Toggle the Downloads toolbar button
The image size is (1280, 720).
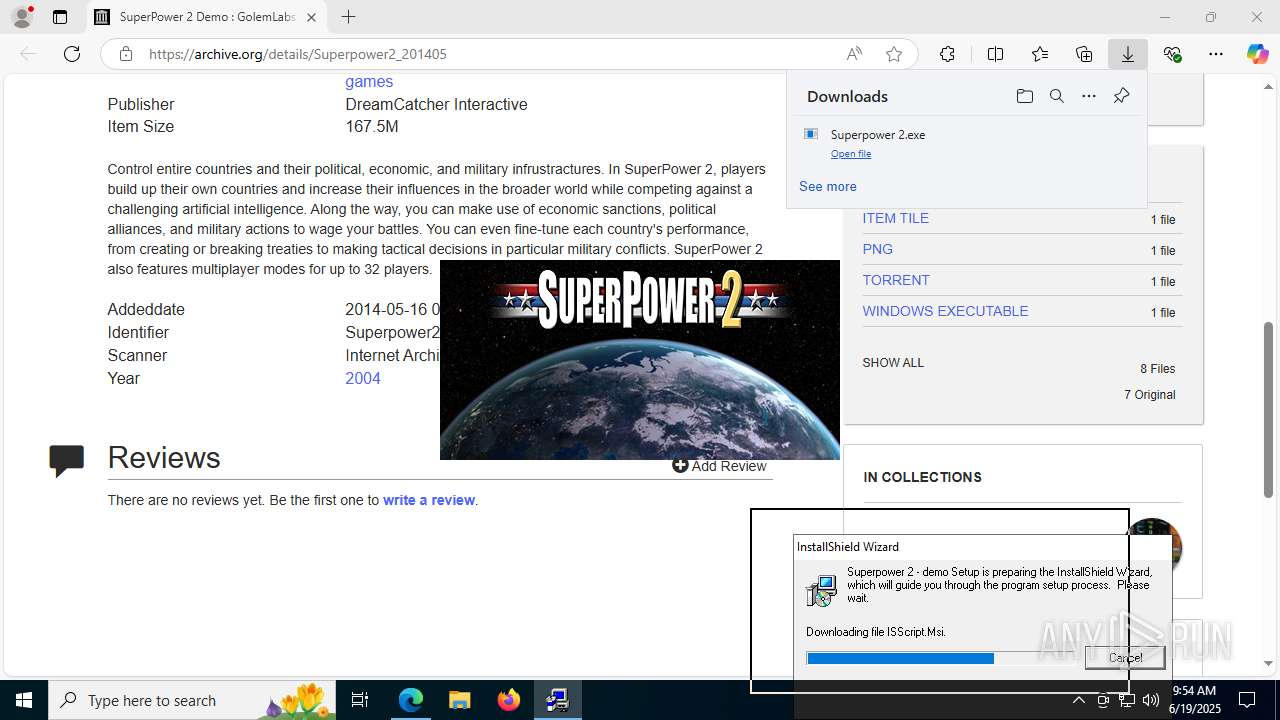tap(1128, 54)
